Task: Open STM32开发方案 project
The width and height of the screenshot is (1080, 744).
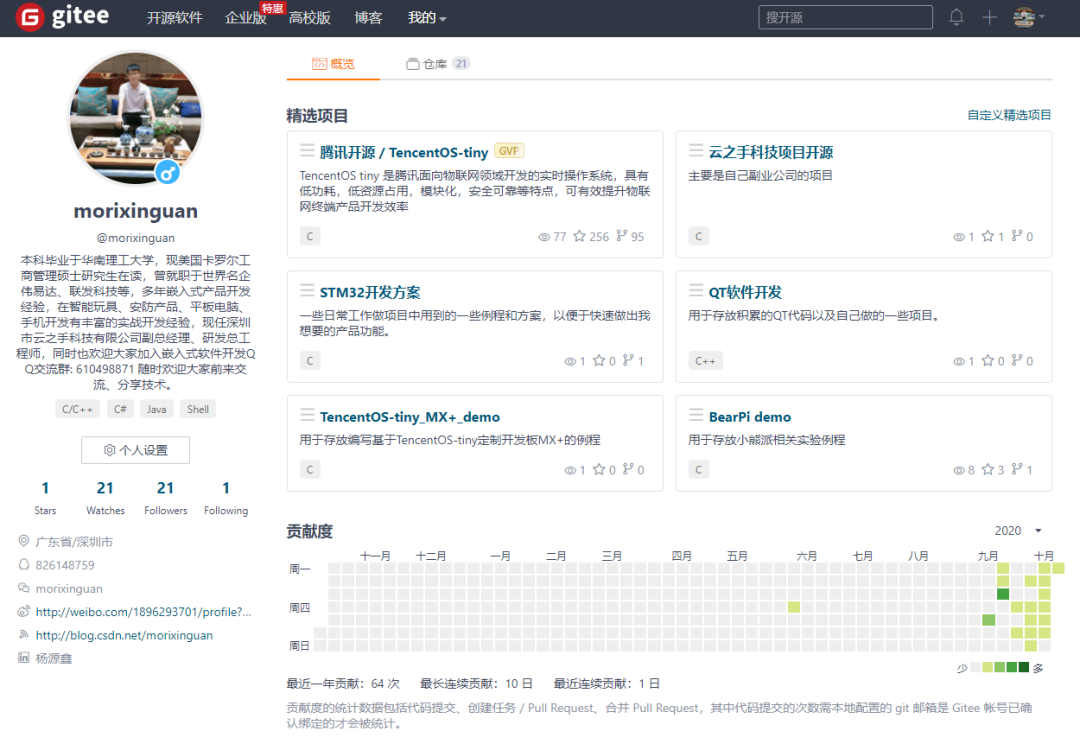Action: pos(370,292)
